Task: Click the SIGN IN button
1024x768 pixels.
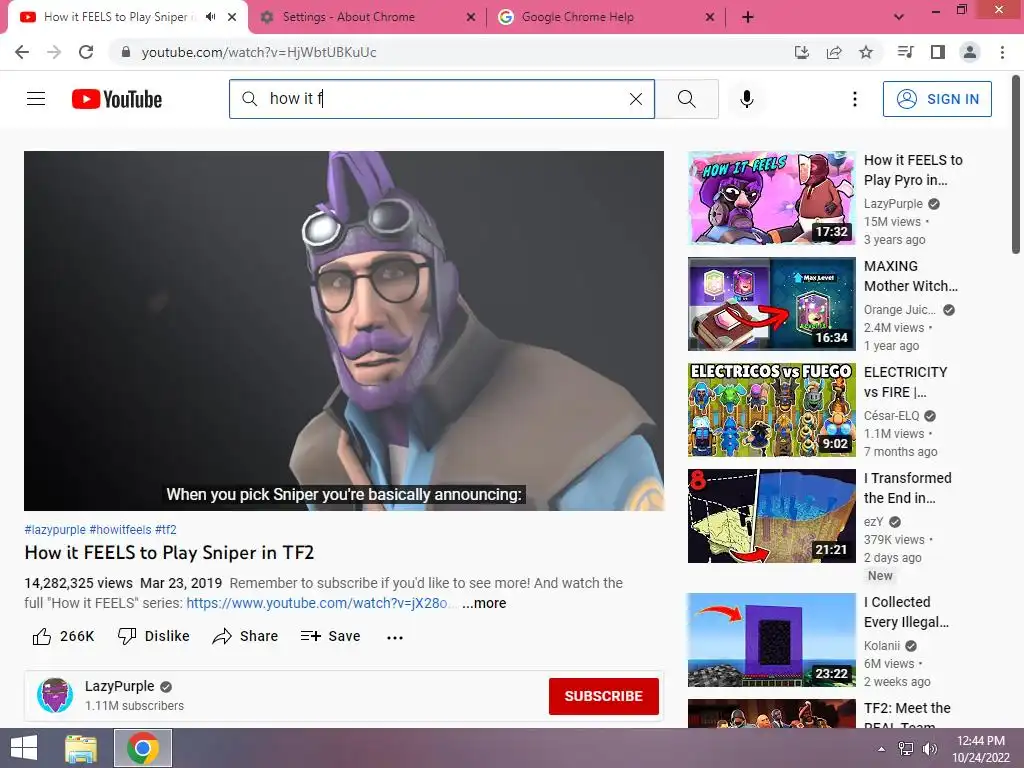Action: (937, 99)
